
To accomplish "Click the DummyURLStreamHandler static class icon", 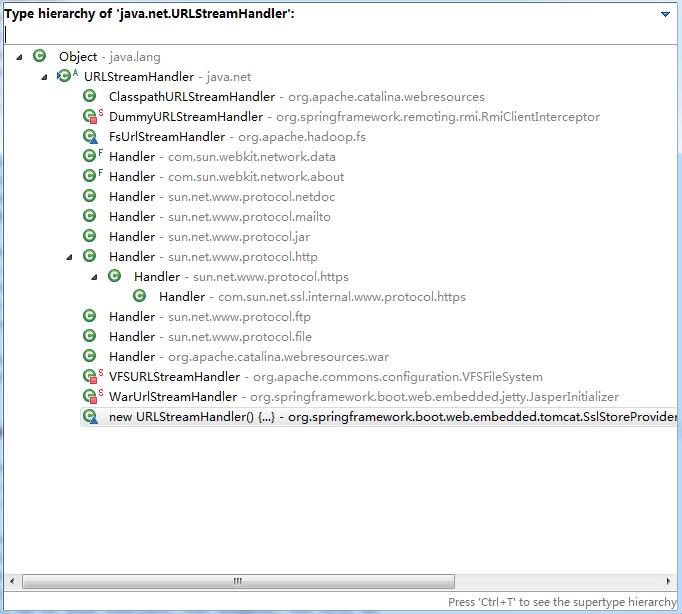I will (90, 117).
